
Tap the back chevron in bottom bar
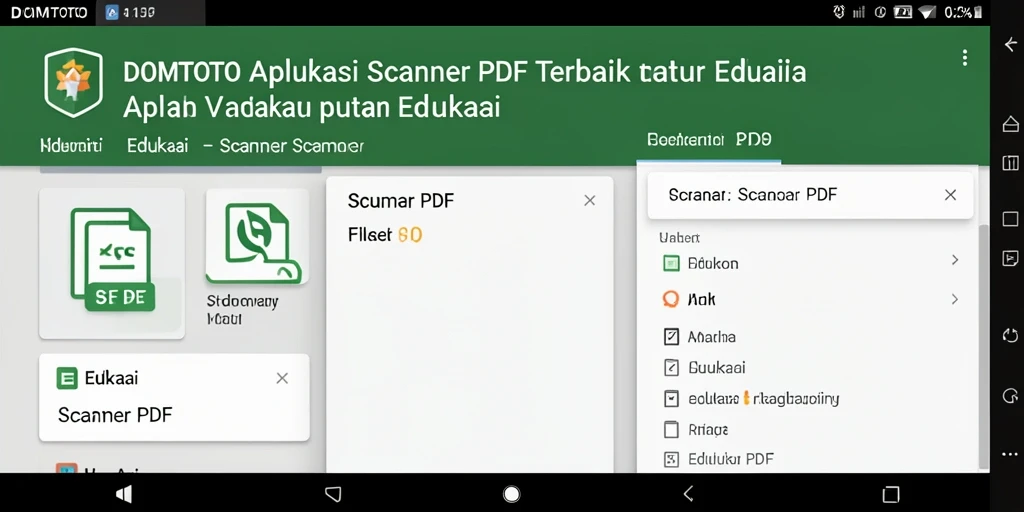pos(688,494)
